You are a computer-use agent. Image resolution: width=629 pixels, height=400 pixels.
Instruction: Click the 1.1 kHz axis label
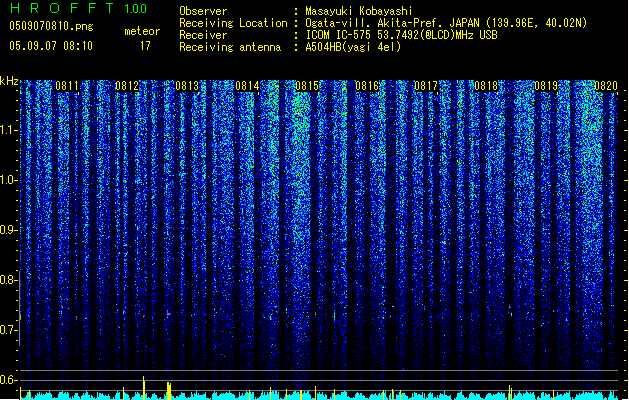[8, 130]
